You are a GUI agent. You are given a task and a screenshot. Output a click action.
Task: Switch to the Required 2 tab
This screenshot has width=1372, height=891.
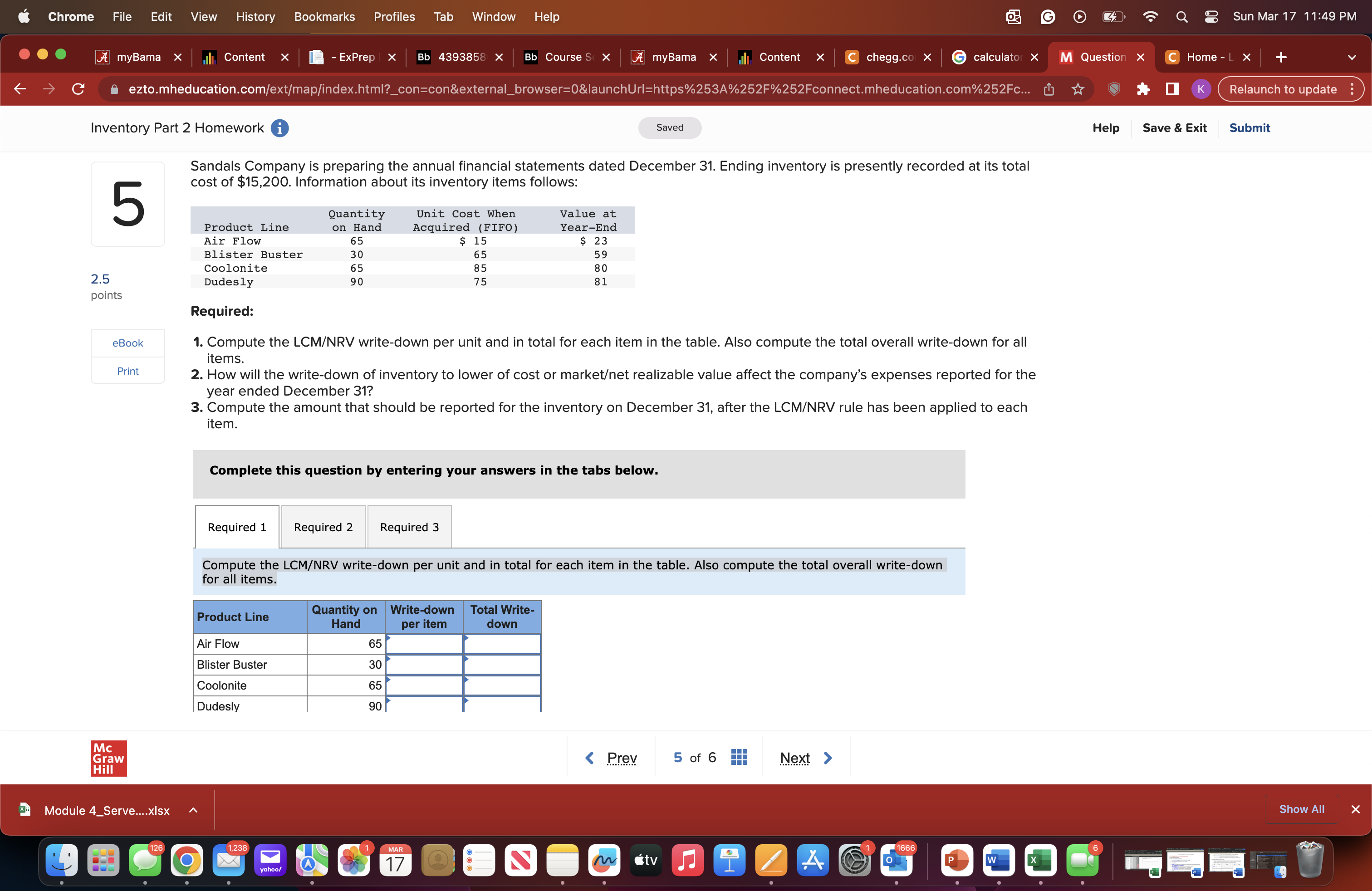(322, 526)
